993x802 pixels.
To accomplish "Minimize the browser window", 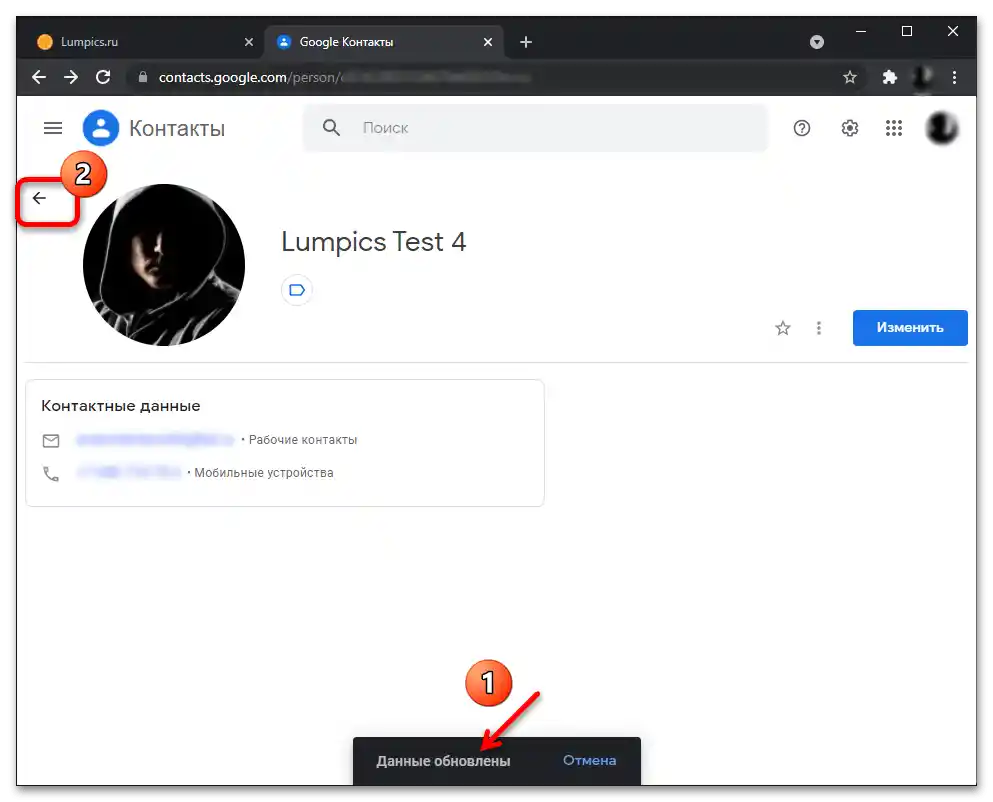I will pyautogui.click(x=861, y=31).
